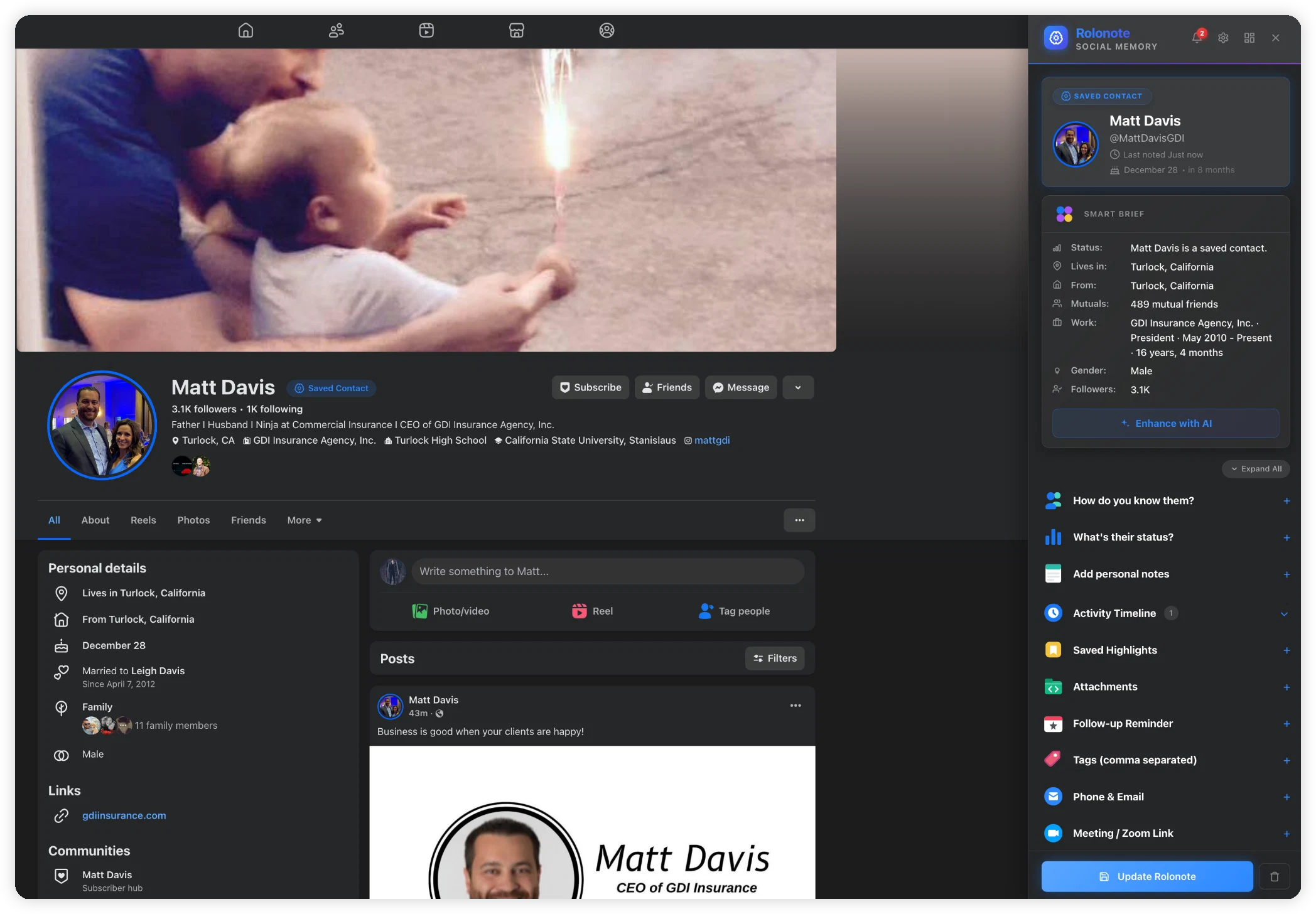The height and width of the screenshot is (914, 1316).
Task: Click Expand All in Rolonote panel
Action: pyautogui.click(x=1256, y=469)
